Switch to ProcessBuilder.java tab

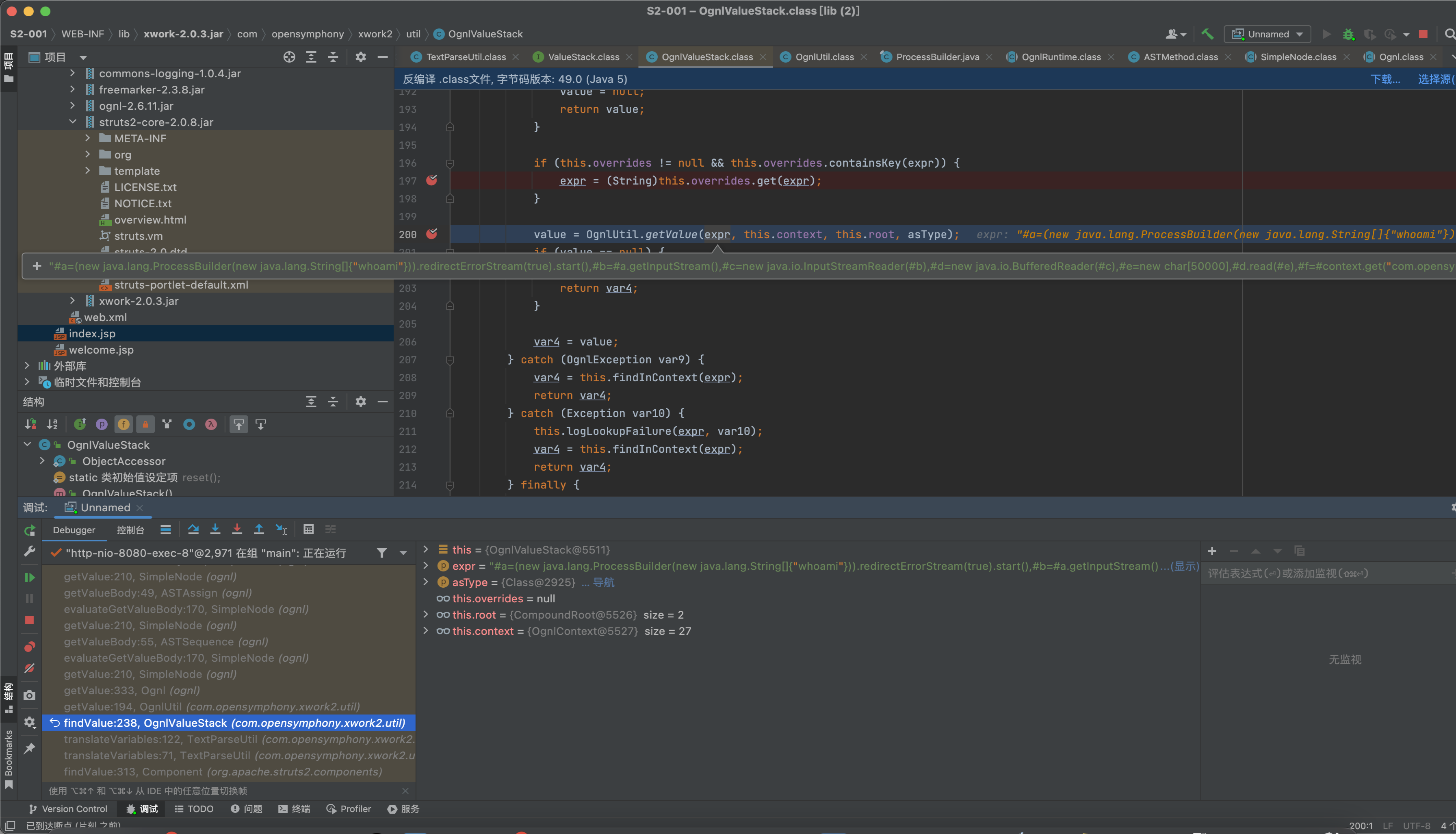(937, 57)
